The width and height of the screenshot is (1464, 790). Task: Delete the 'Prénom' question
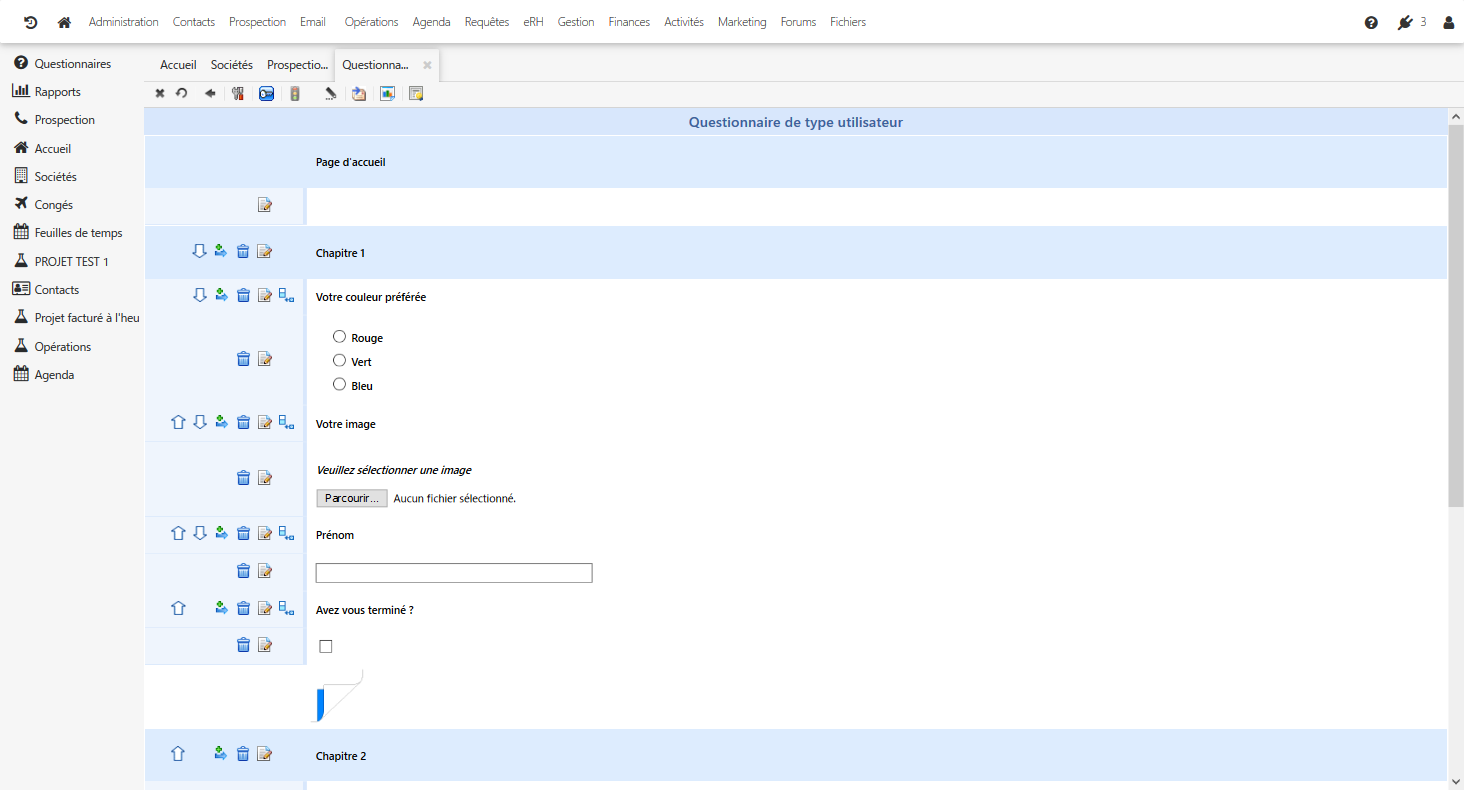point(243,533)
